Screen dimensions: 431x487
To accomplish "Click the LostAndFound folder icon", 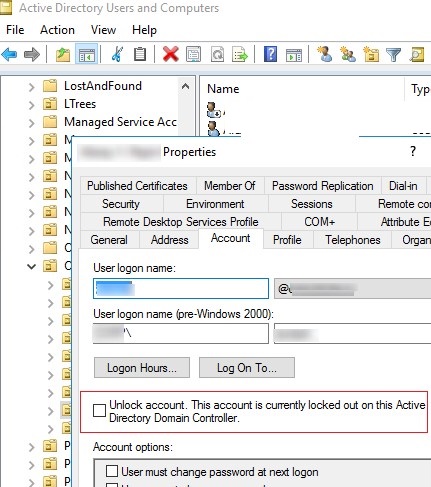I will point(50,86).
